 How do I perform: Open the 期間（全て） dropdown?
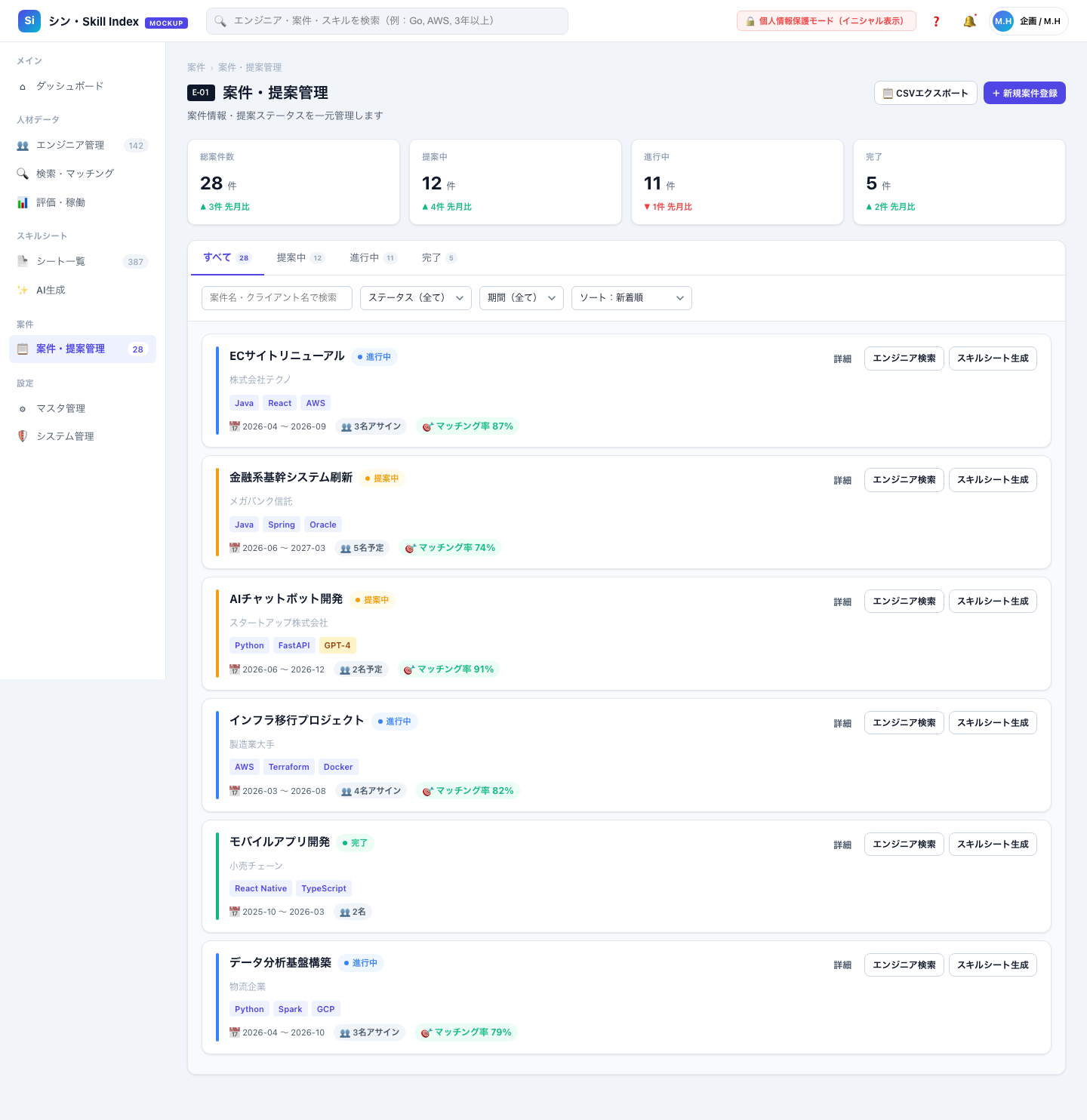click(522, 298)
